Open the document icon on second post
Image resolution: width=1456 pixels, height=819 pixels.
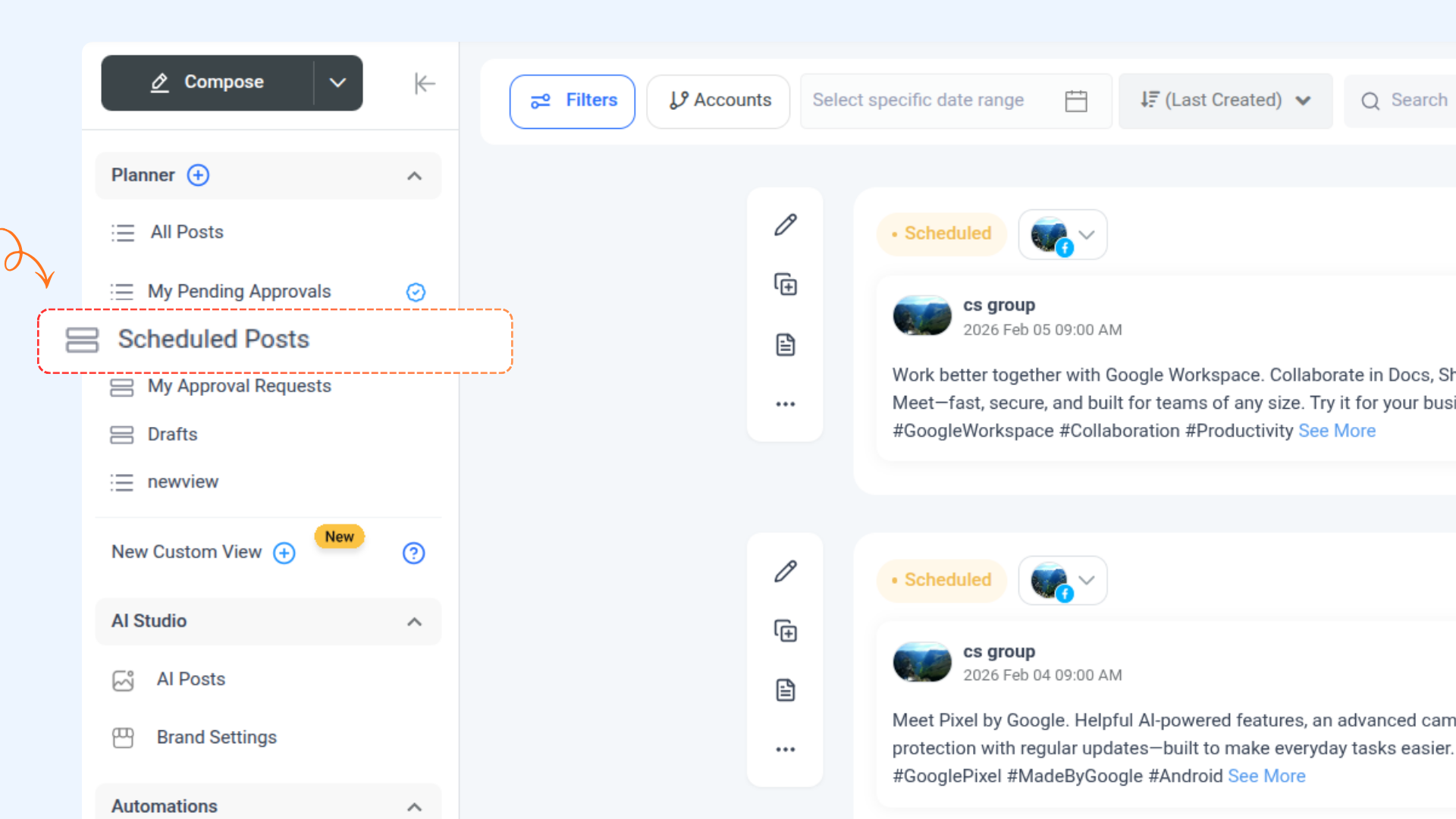(x=786, y=690)
